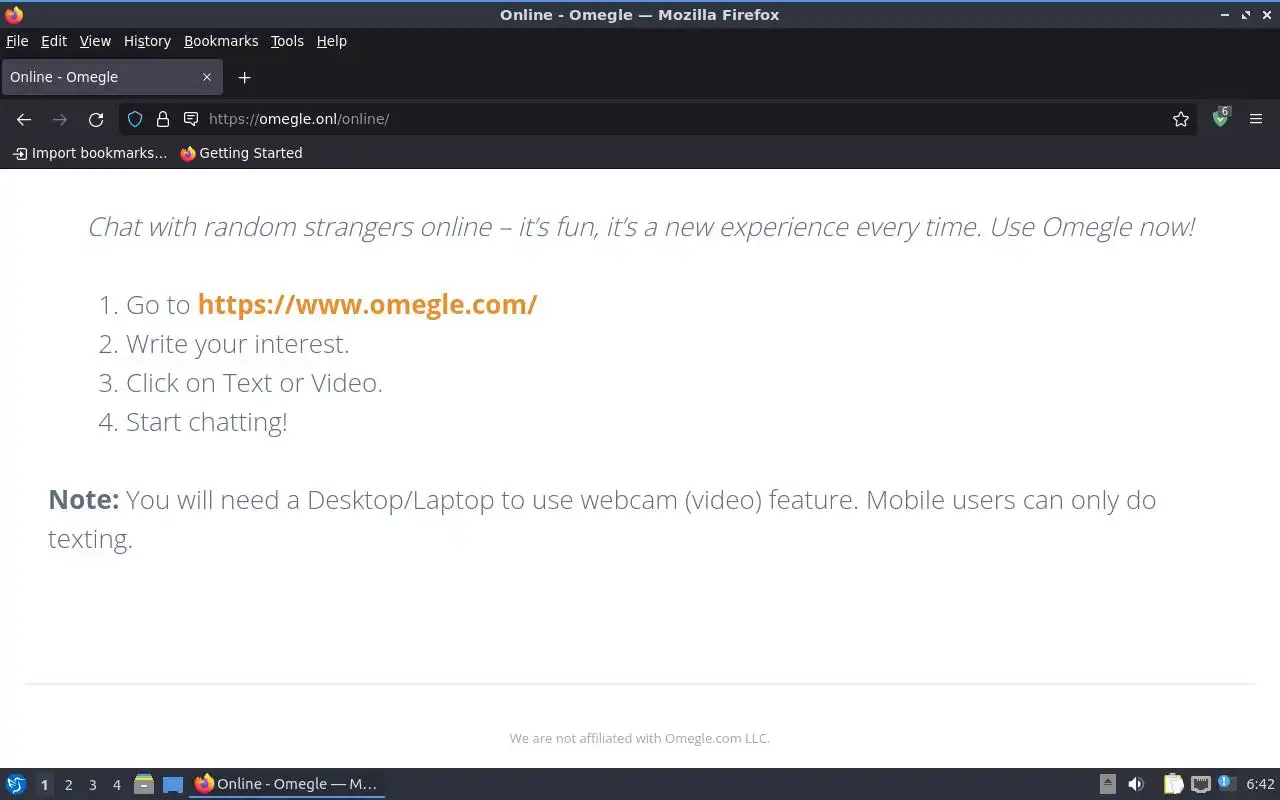Viewport: 1280px width, 800px height.
Task: Minimize the Firefox window
Action: [x=1225, y=15]
